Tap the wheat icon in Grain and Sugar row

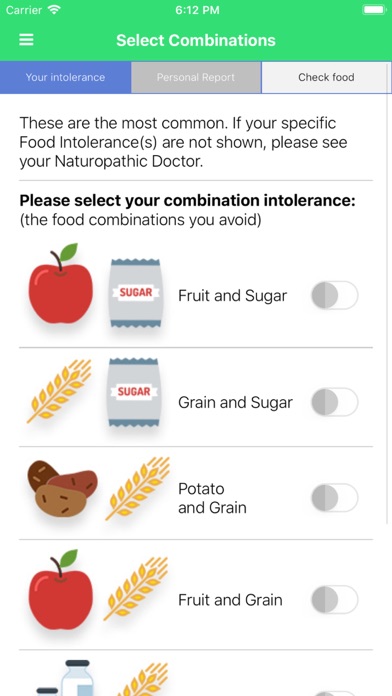[x=59, y=391]
